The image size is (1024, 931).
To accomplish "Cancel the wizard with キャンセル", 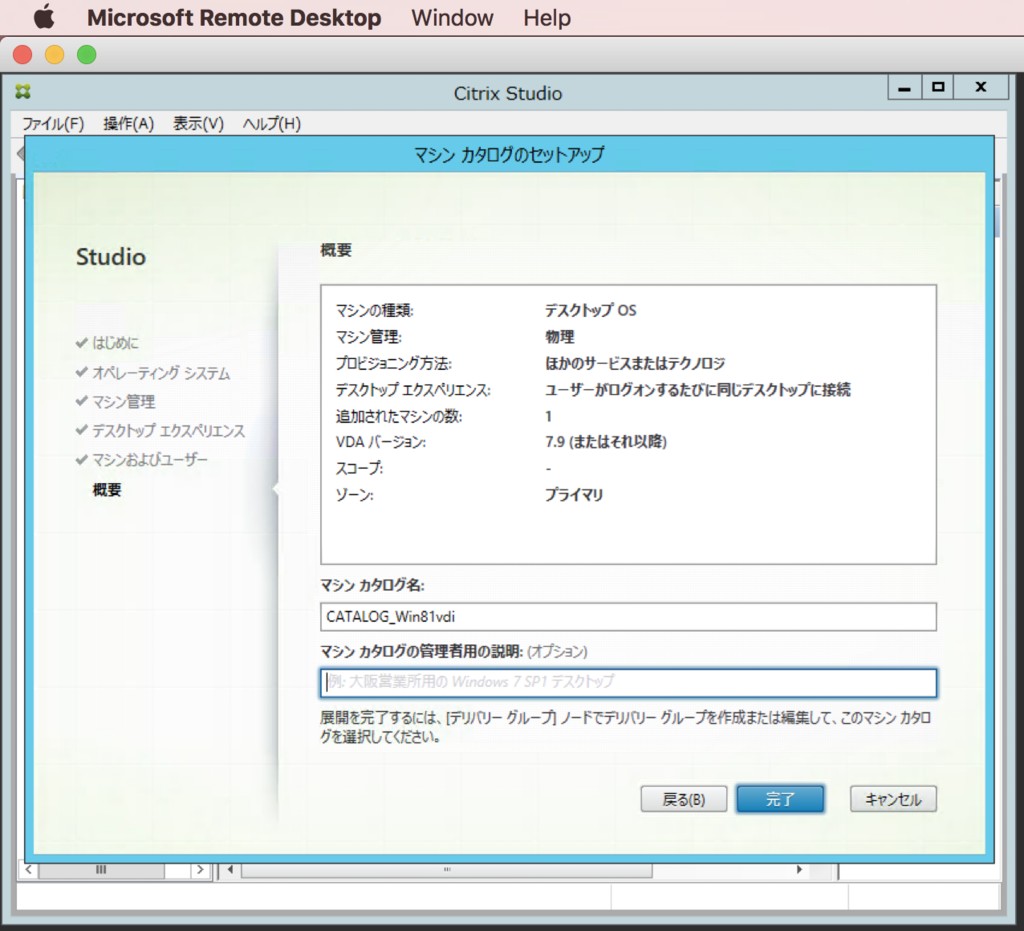I will (x=893, y=799).
